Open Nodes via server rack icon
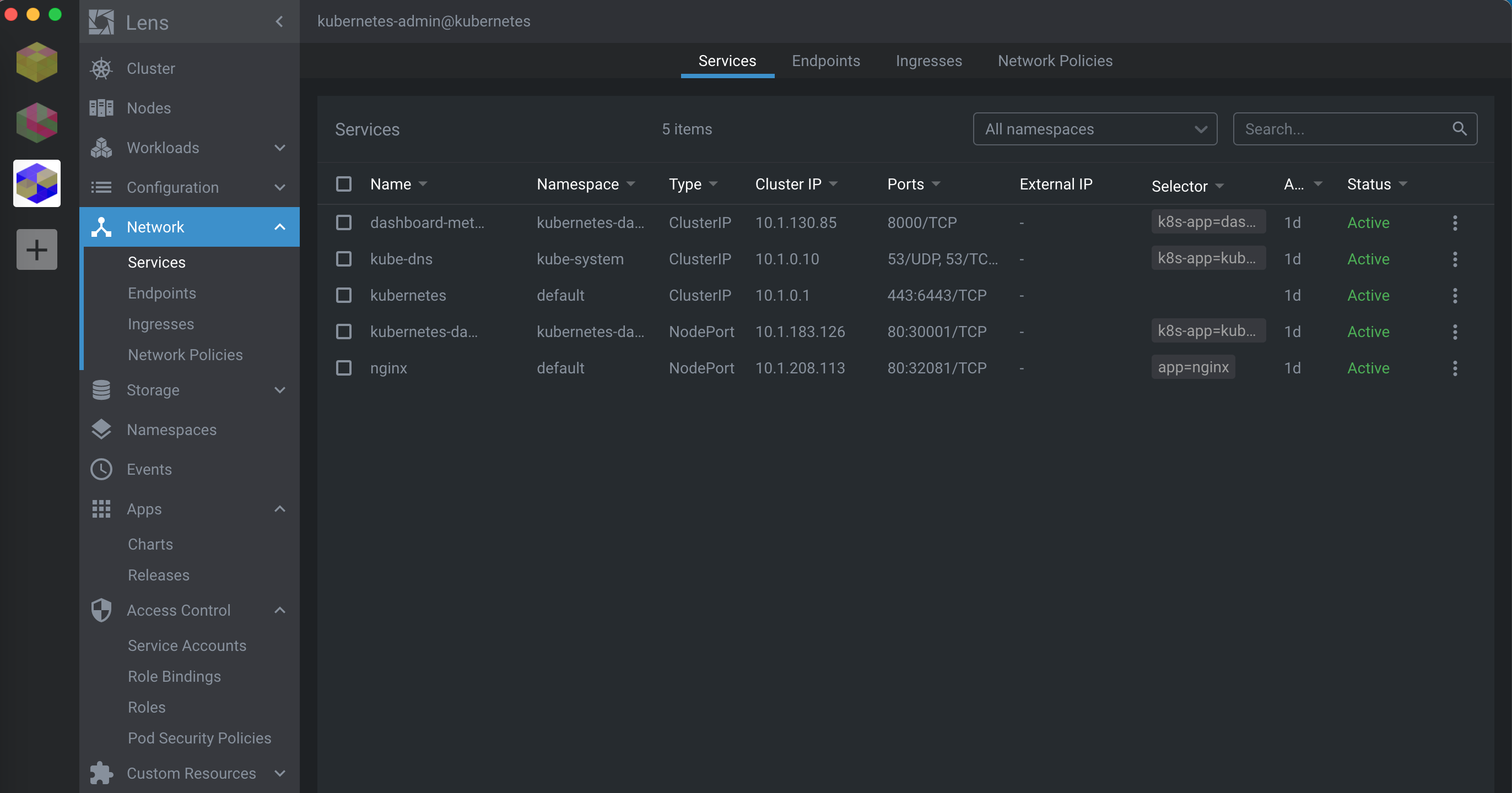1512x793 pixels. [101, 108]
